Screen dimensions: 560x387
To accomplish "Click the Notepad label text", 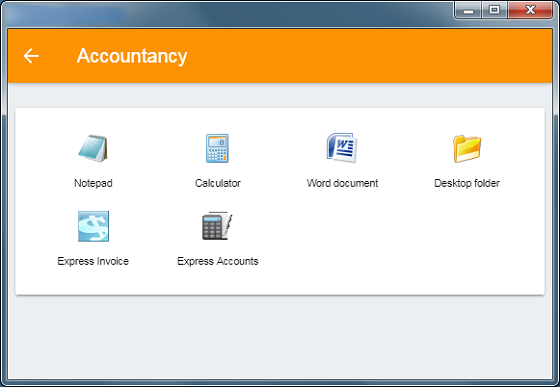I will coord(93,183).
